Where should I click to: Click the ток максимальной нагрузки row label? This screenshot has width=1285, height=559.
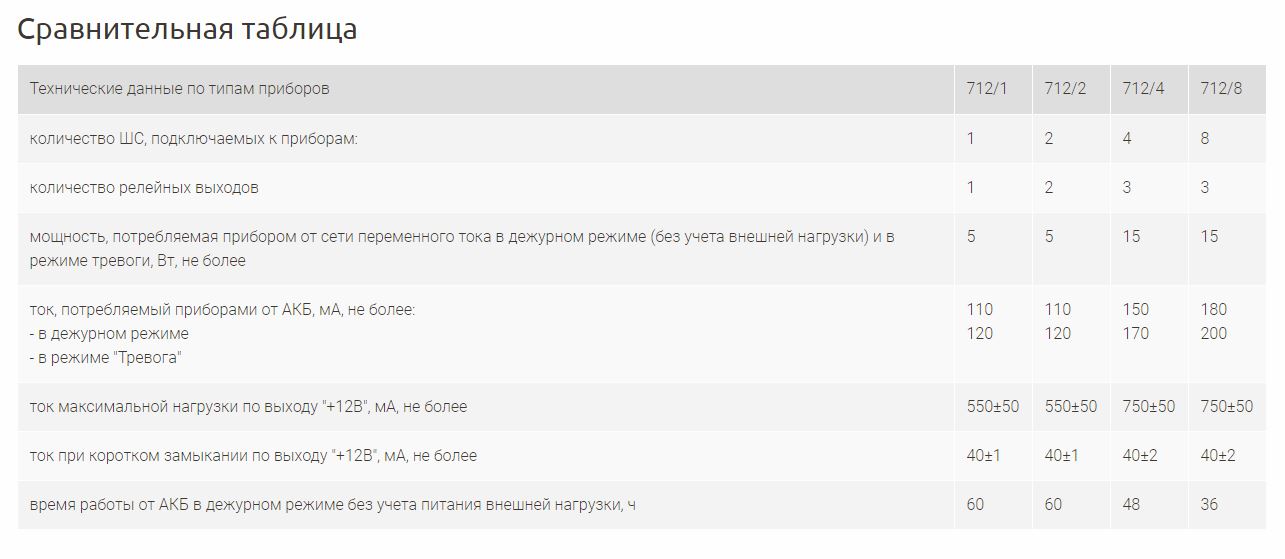pyautogui.click(x=248, y=407)
